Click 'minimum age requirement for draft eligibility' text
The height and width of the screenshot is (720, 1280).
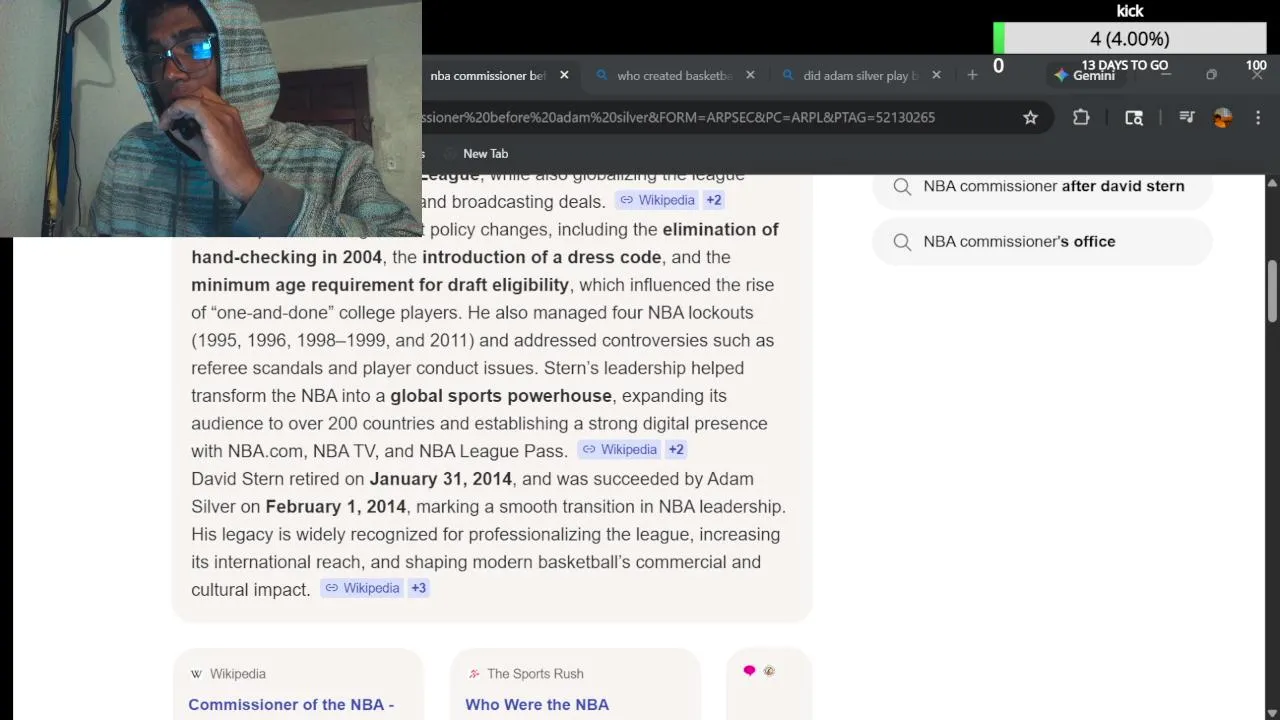click(380, 285)
